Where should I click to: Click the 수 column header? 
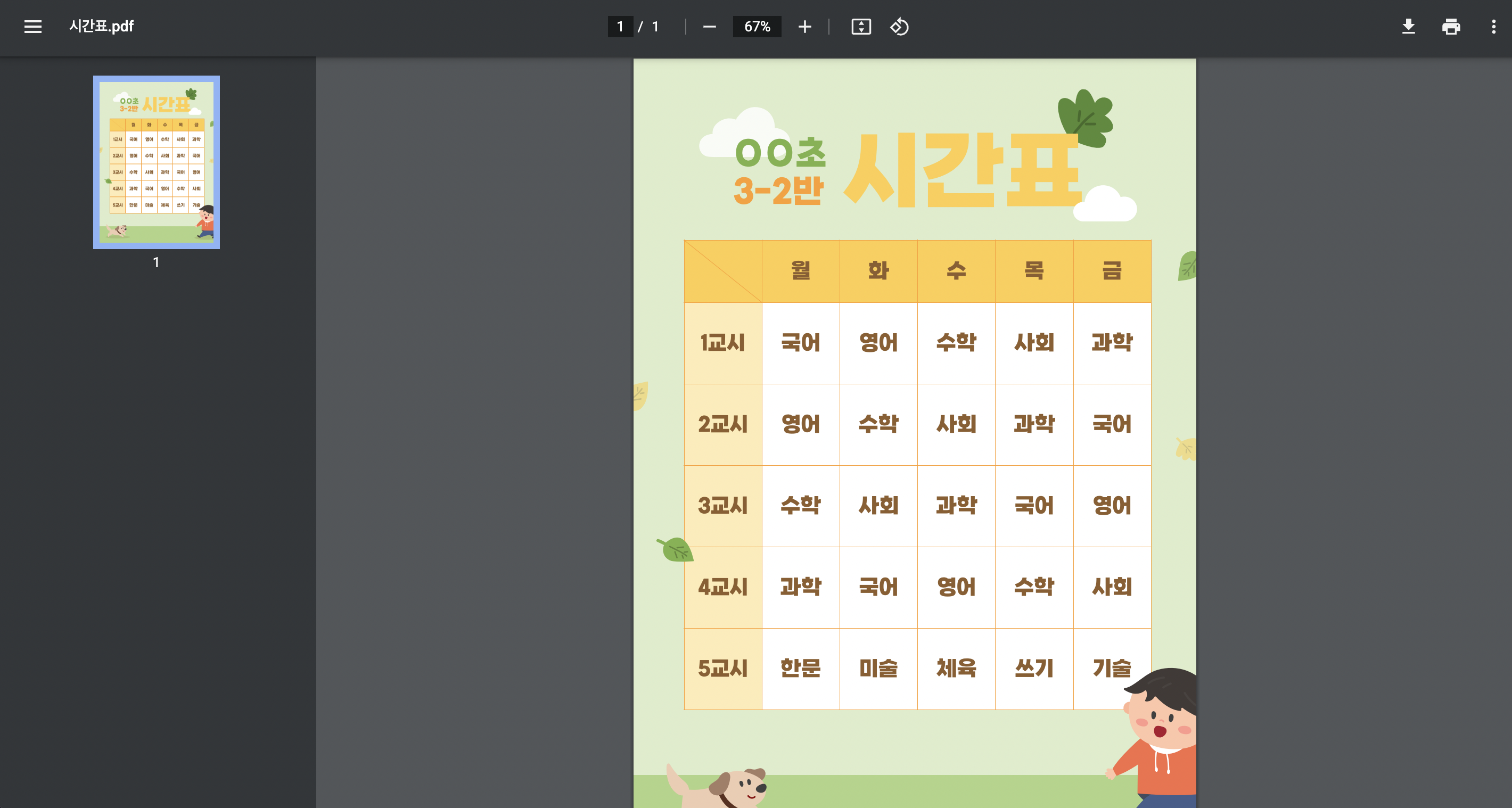(956, 270)
